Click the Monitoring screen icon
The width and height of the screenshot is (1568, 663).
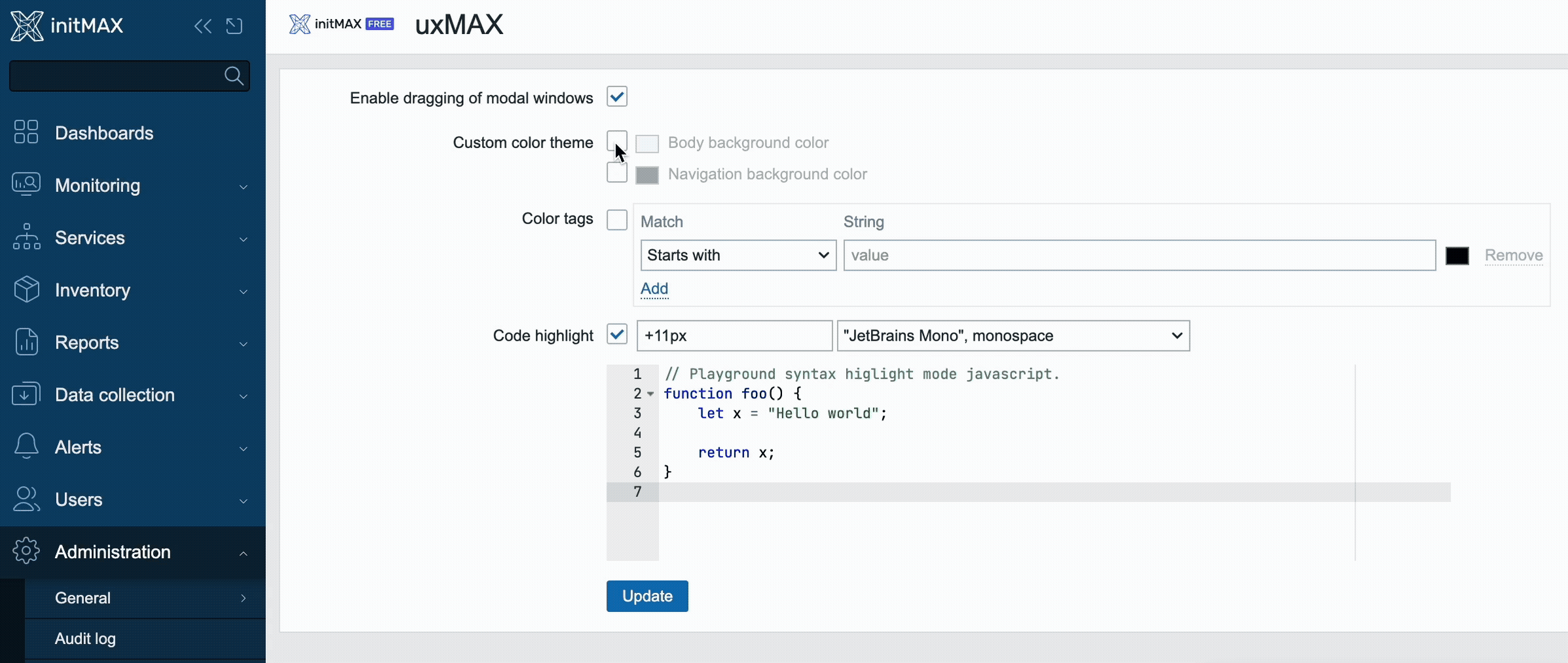pyautogui.click(x=26, y=185)
